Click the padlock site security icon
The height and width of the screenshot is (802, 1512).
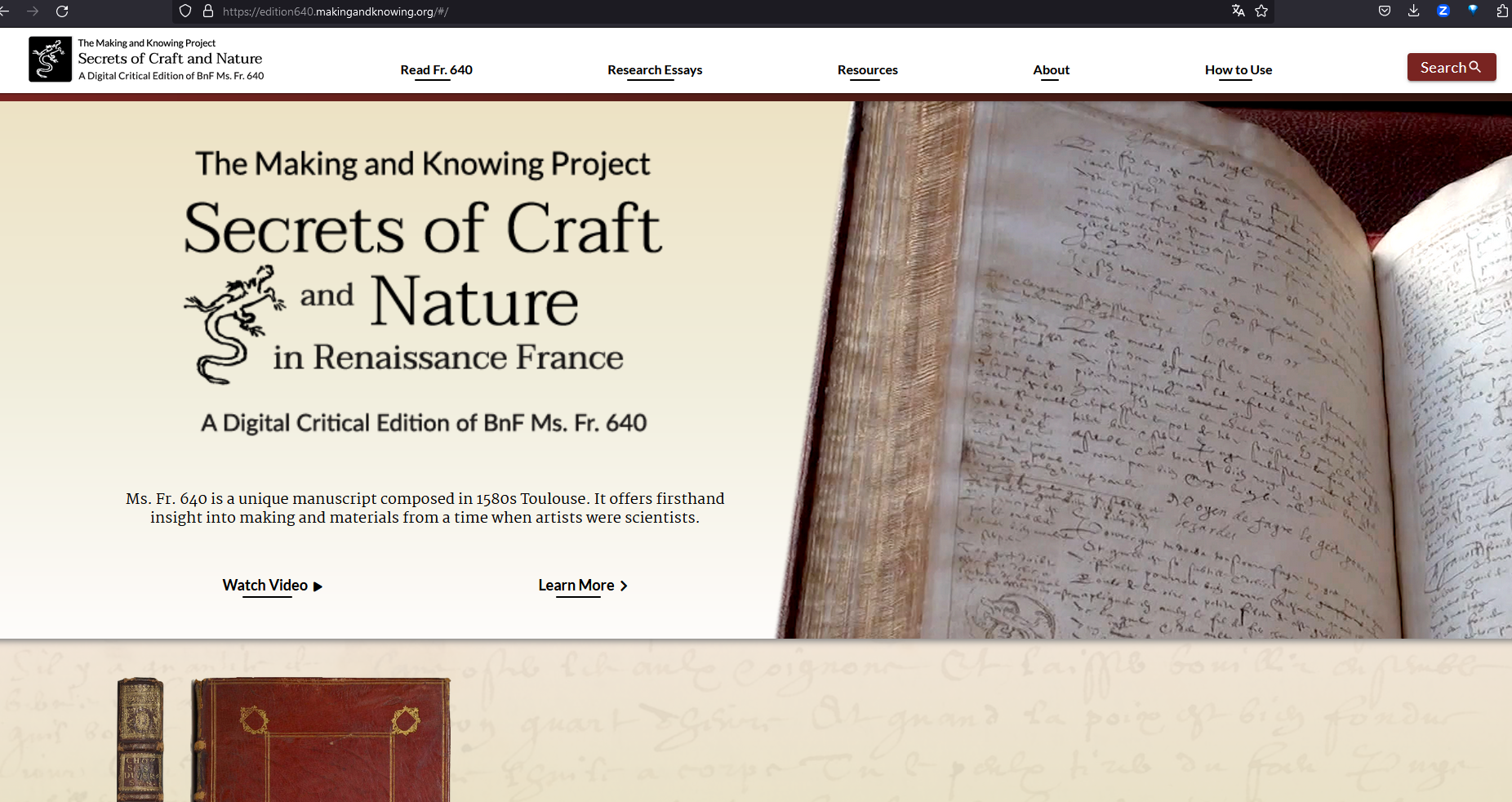coord(208,11)
